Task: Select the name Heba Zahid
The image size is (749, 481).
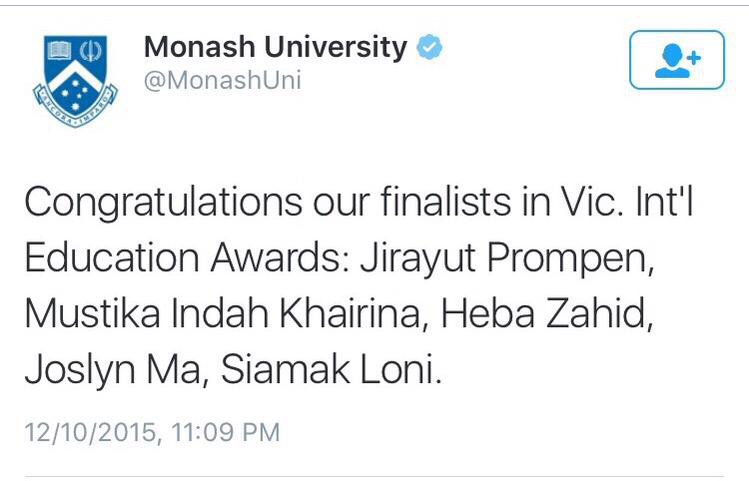Action: coord(546,313)
